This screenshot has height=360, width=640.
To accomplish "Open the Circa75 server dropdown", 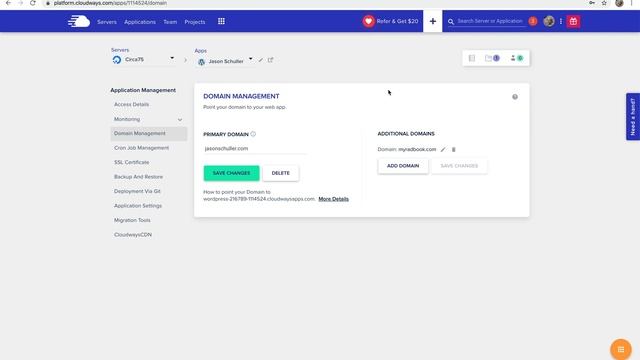I will coord(172,58).
